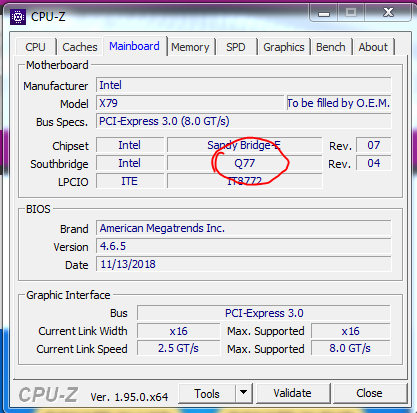Click the Close button at bottom
The image size is (417, 413).
(x=369, y=393)
